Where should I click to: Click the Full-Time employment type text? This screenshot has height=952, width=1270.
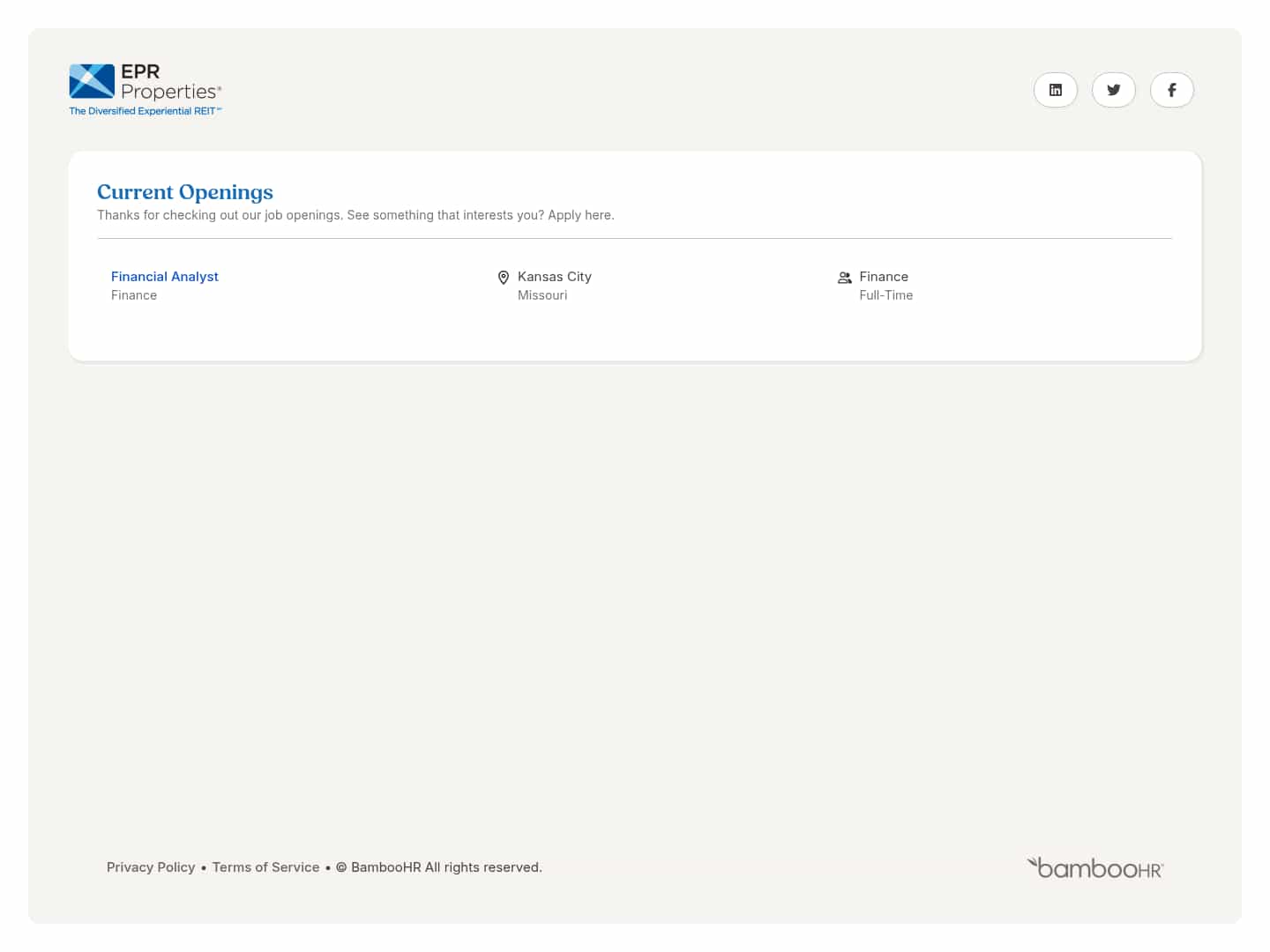coord(886,295)
